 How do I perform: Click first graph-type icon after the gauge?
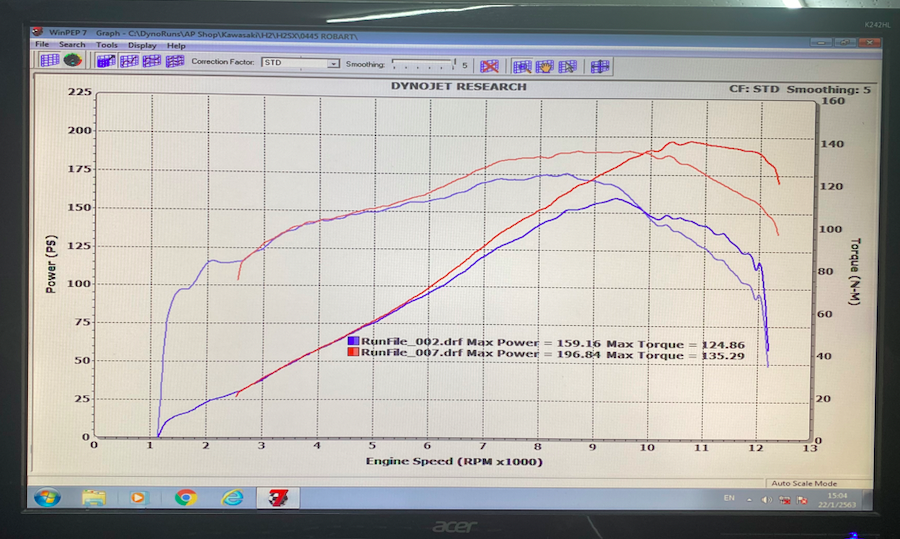106,62
